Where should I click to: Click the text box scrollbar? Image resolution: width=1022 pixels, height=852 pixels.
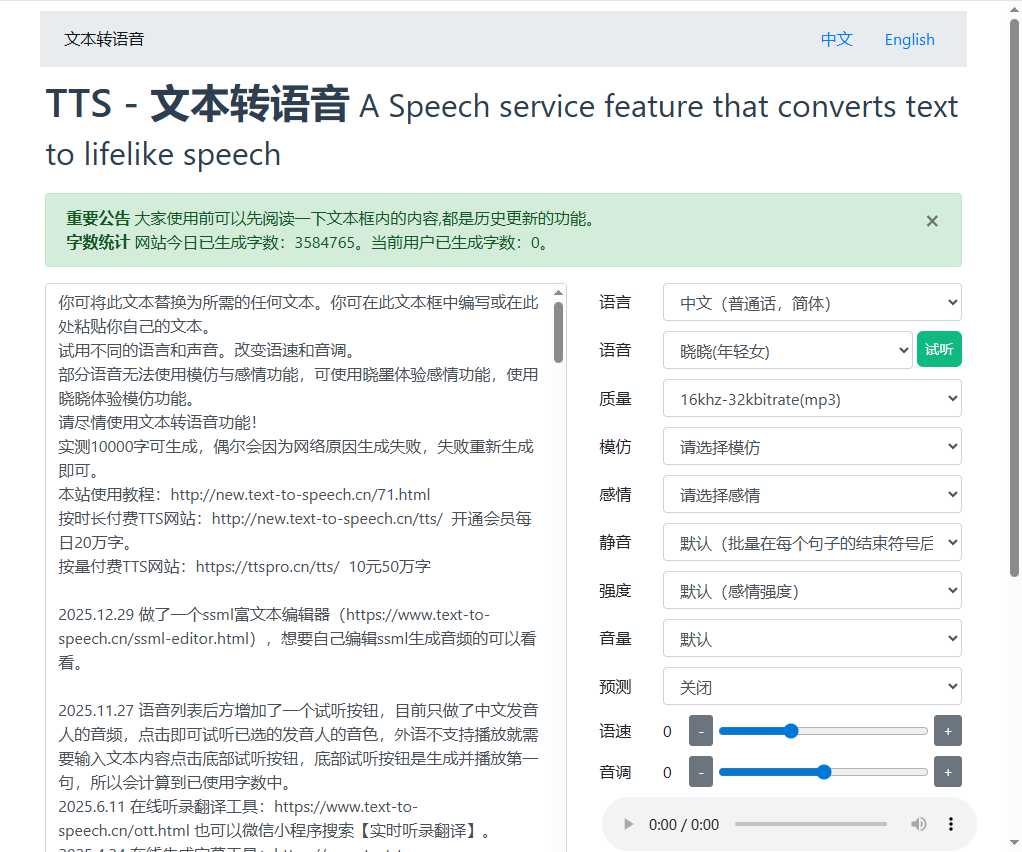[559, 330]
